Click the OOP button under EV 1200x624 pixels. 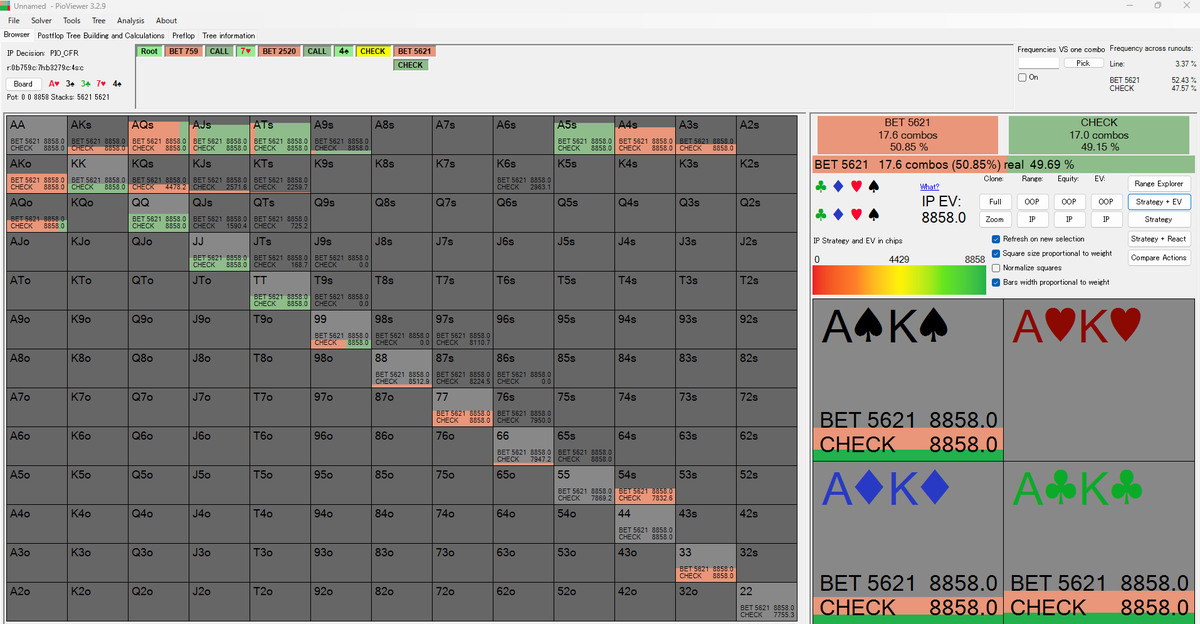[x=1105, y=201]
